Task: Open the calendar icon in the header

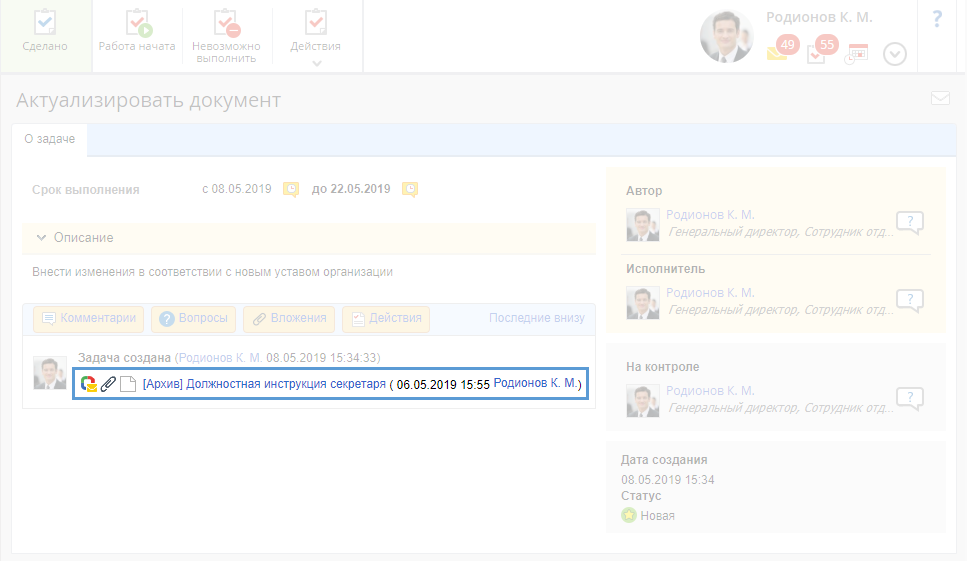Action: (x=857, y=54)
